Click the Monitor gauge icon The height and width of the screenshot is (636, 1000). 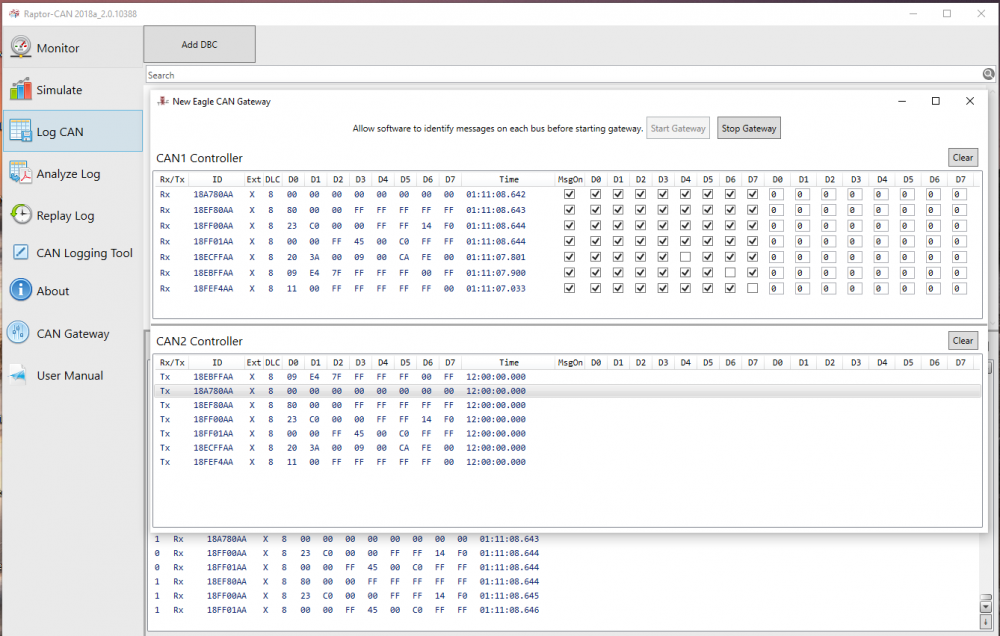coord(20,48)
